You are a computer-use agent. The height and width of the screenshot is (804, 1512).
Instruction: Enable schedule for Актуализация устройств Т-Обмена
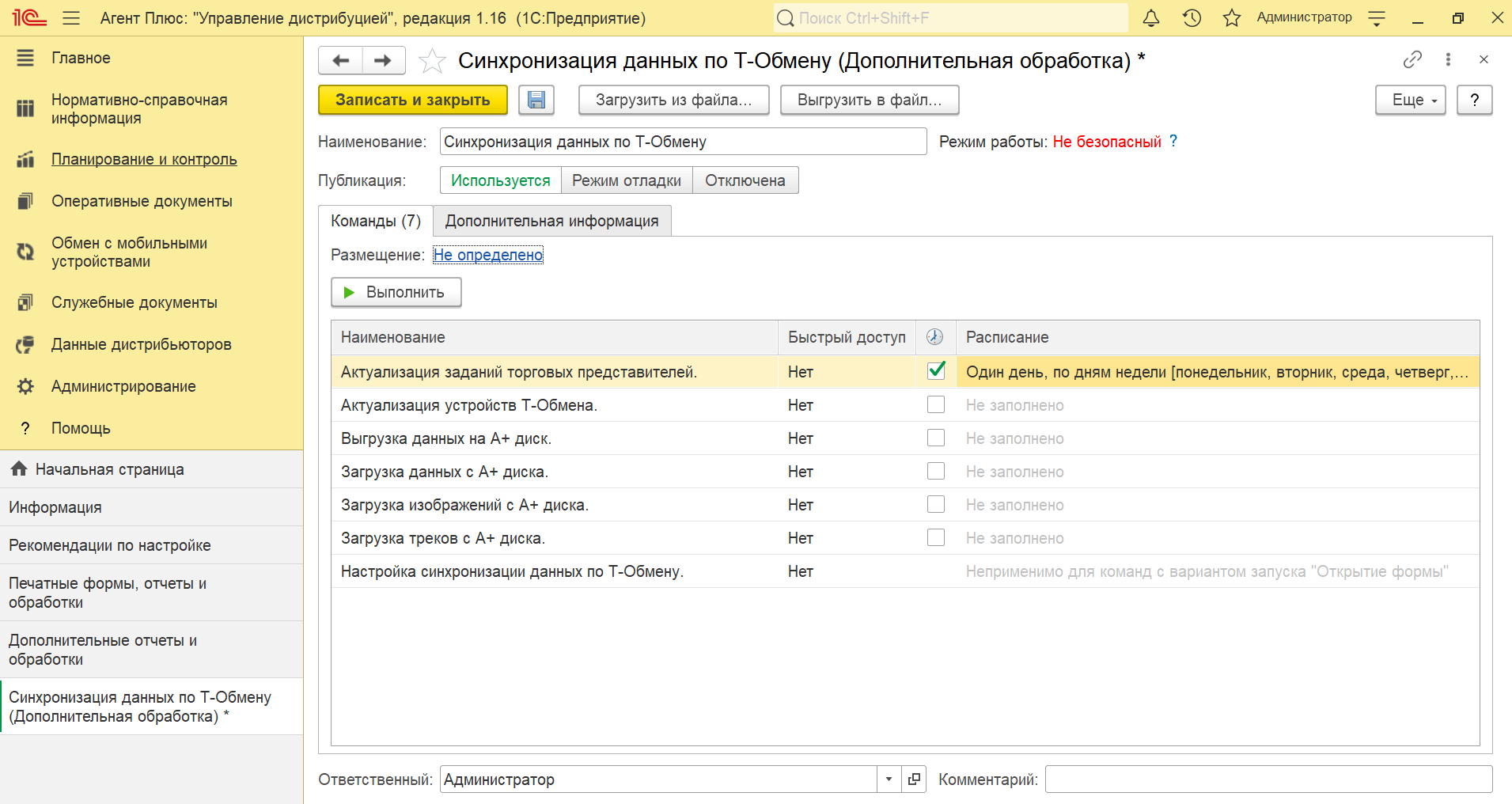pyautogui.click(x=936, y=404)
